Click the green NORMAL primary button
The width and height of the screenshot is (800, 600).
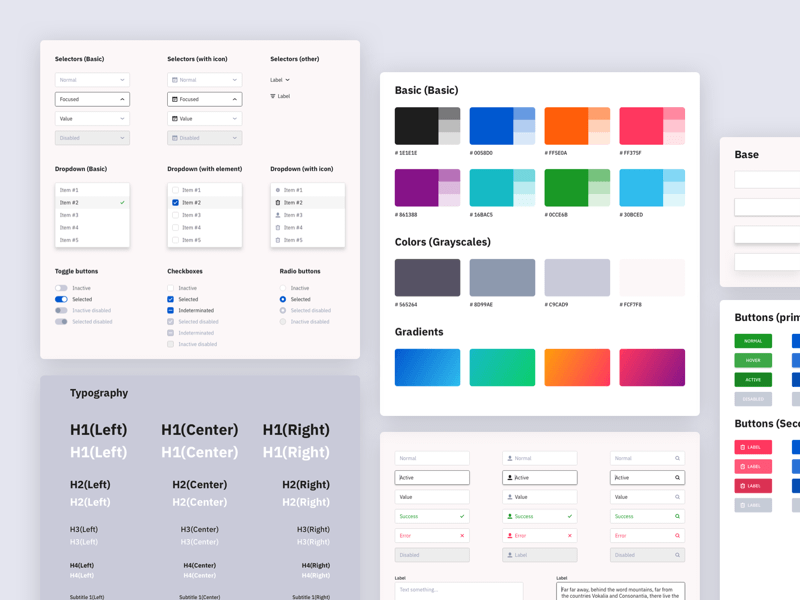(752, 340)
